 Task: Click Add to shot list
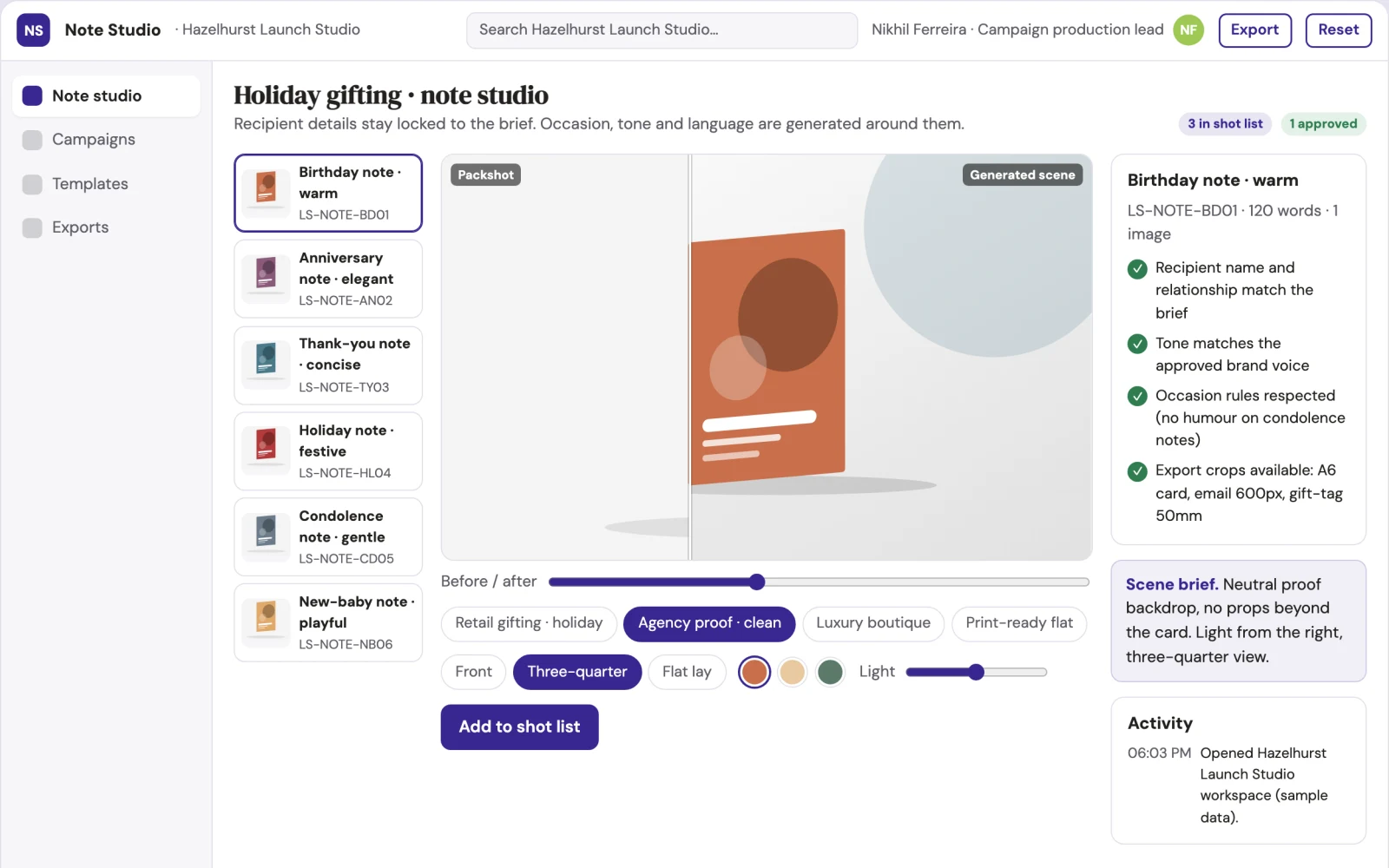[x=519, y=727]
